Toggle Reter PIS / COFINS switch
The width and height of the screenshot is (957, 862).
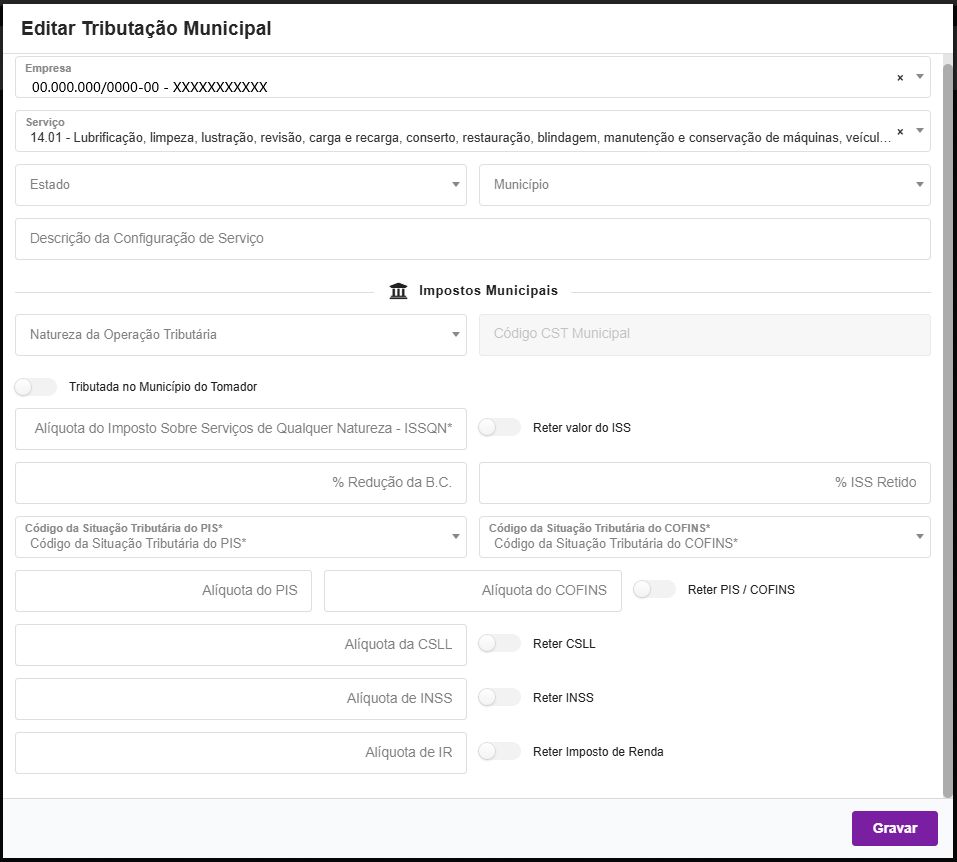point(654,590)
